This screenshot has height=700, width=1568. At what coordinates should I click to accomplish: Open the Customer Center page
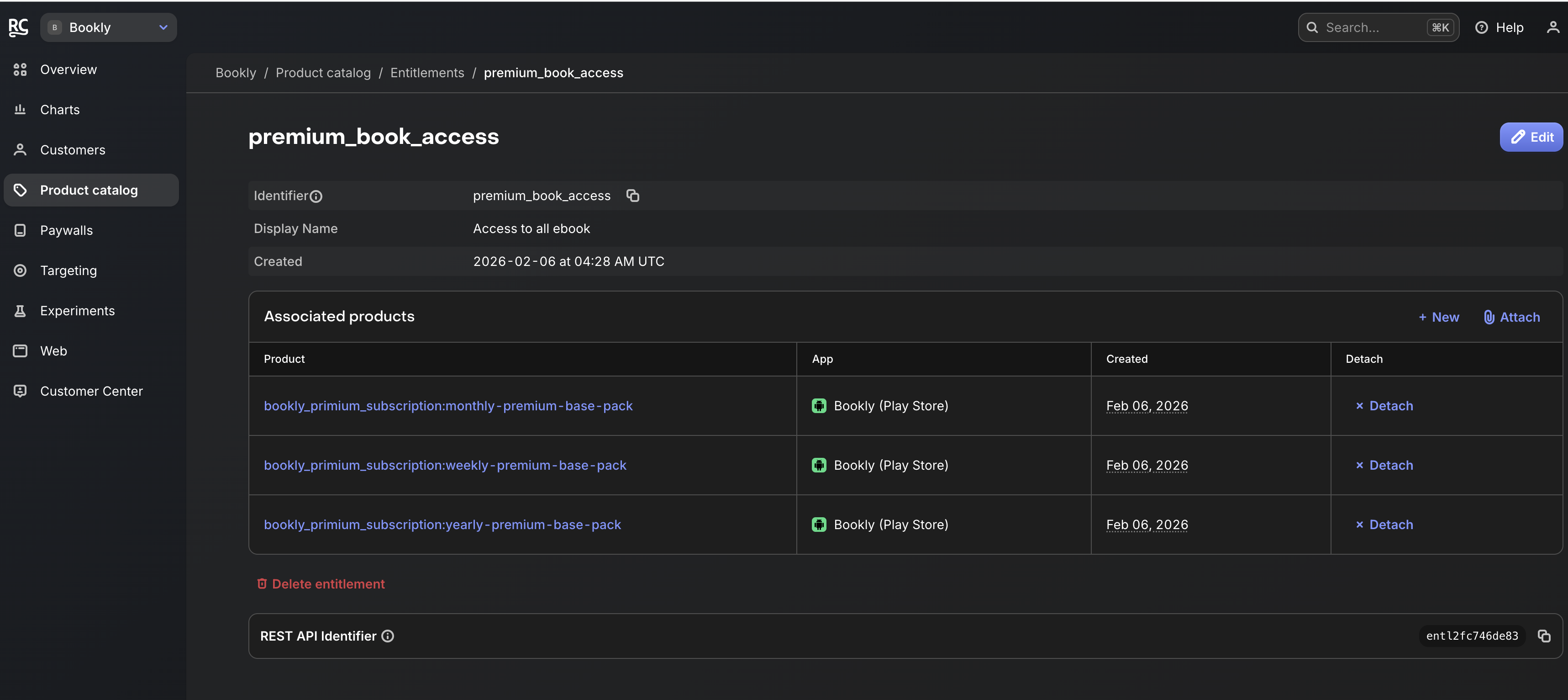click(91, 391)
